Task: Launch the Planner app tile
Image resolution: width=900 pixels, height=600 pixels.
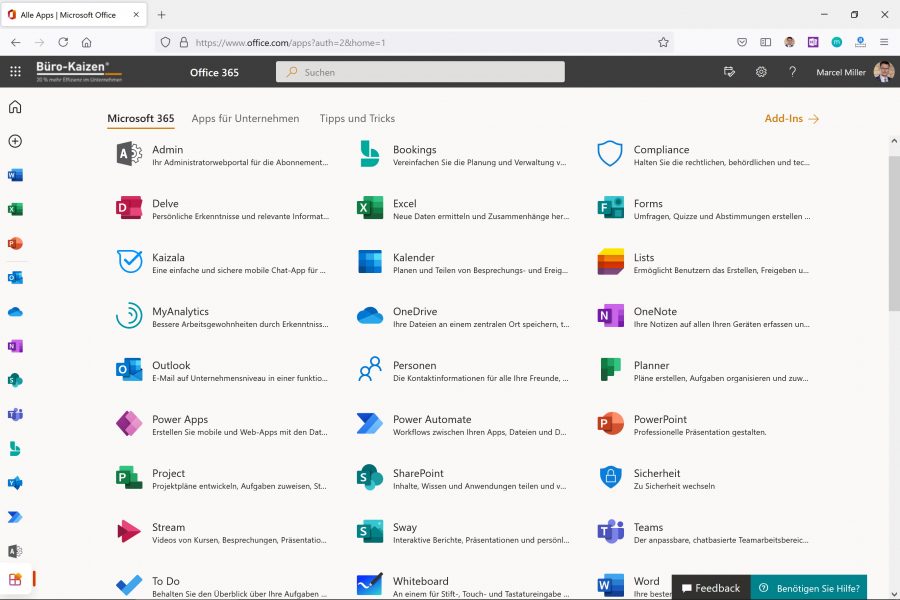Action: pos(704,370)
